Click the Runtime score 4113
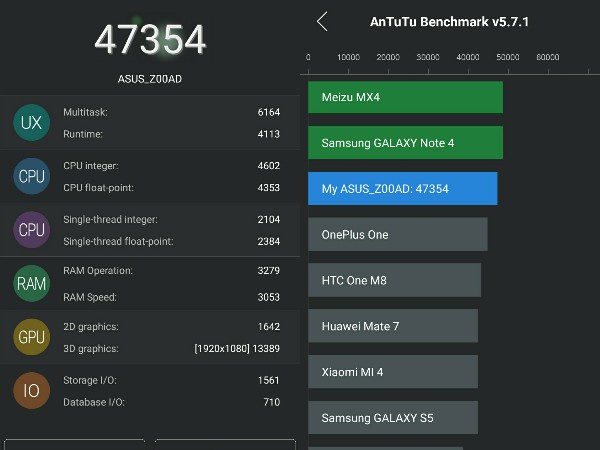The image size is (600, 450). click(x=269, y=134)
